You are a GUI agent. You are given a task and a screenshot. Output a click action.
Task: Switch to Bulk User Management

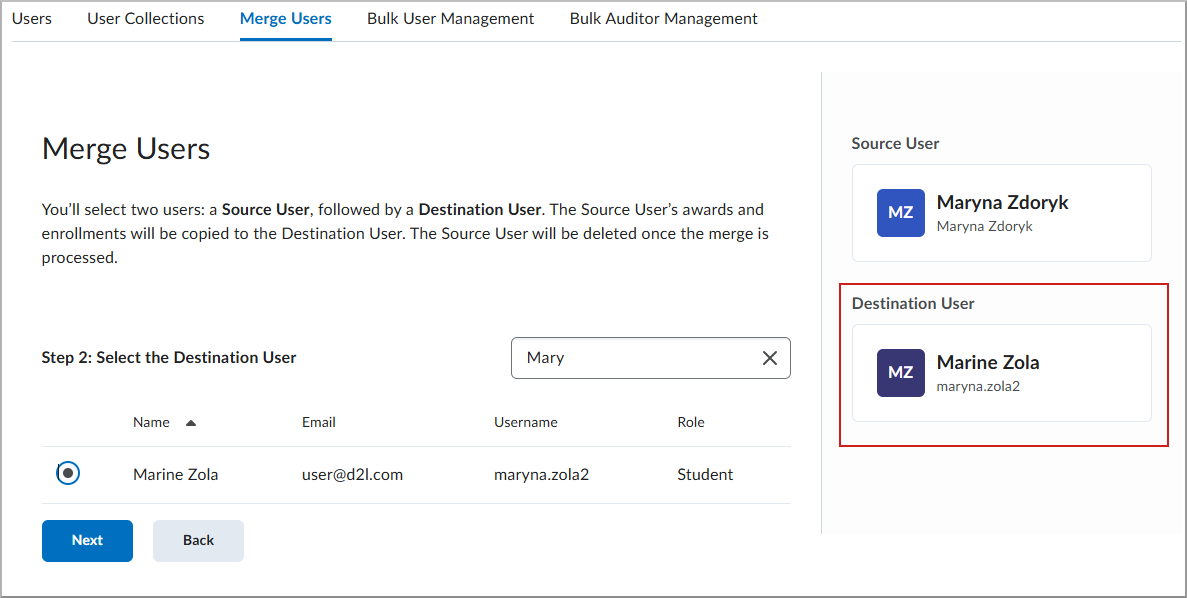click(x=450, y=18)
